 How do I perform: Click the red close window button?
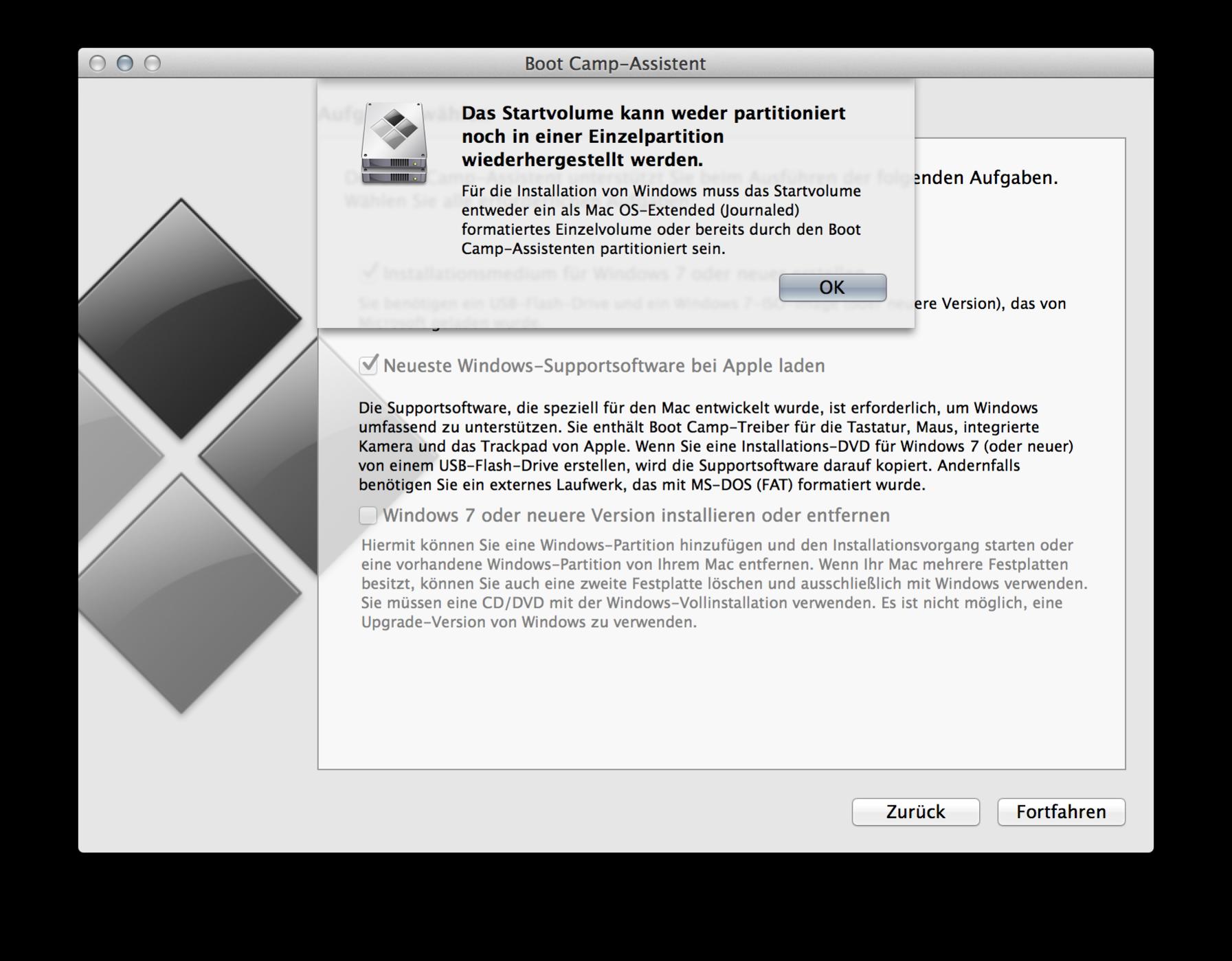[x=98, y=63]
